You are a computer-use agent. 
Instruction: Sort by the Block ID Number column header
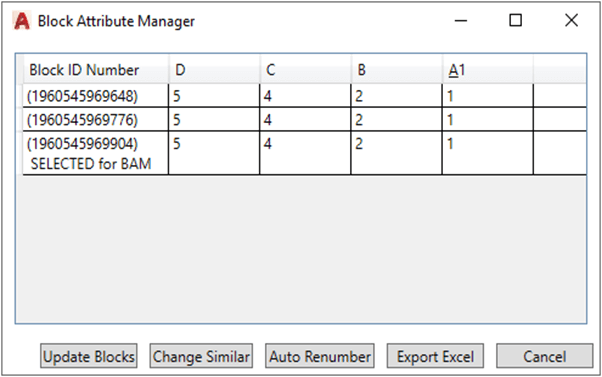click(96, 70)
